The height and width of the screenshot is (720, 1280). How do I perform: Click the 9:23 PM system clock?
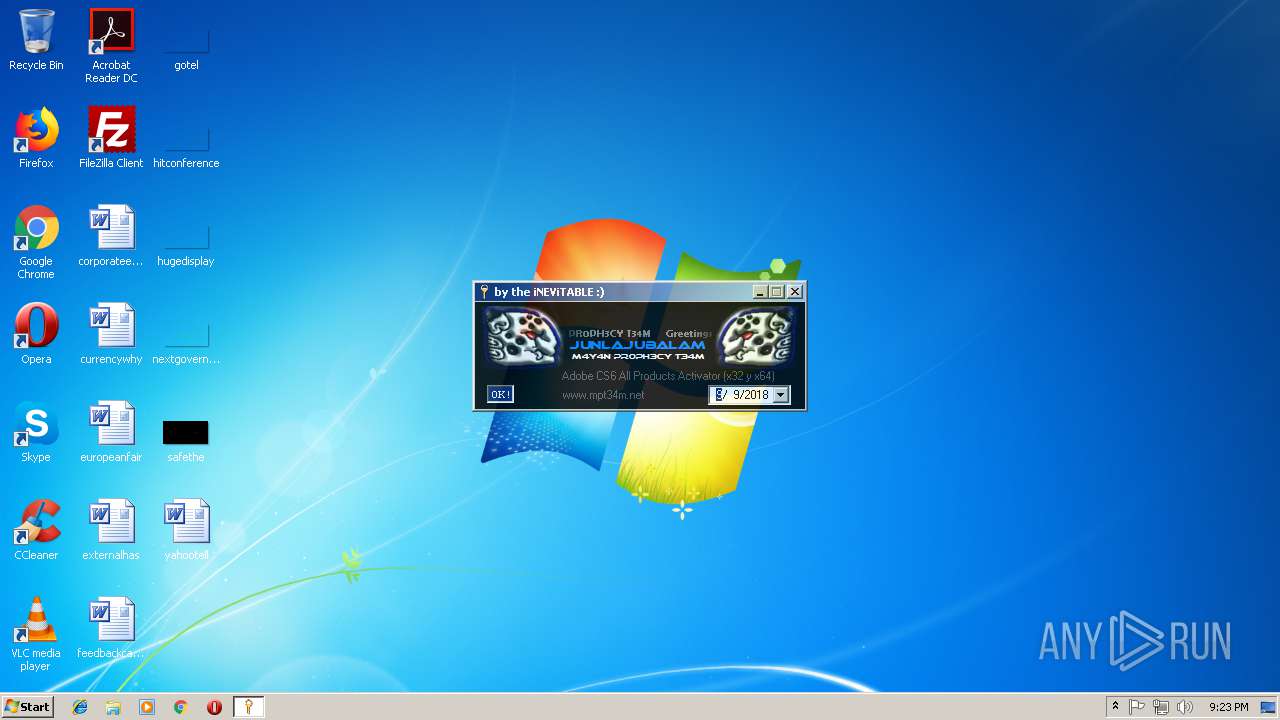[1228, 707]
